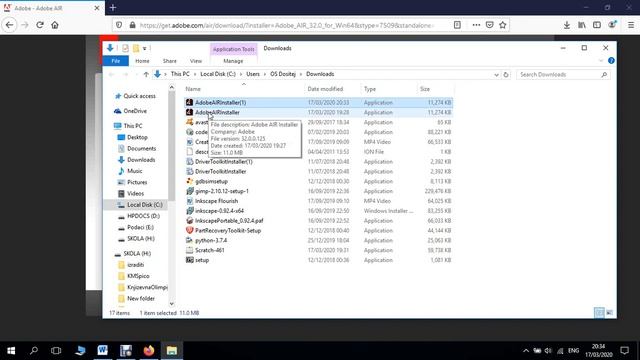Viewport: 640px width, 360px height.
Task: Open Task View on taskbar
Action: click(x=56, y=350)
